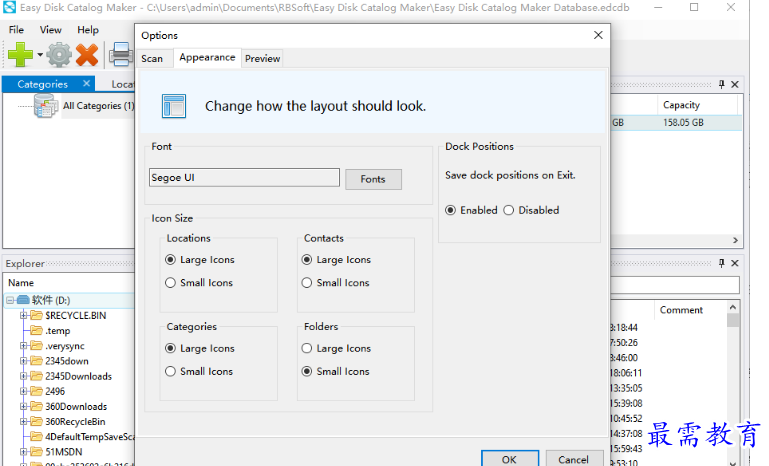Click the $RECYCLE.BIN folder icon
The image size is (769, 466).
click(x=36, y=315)
